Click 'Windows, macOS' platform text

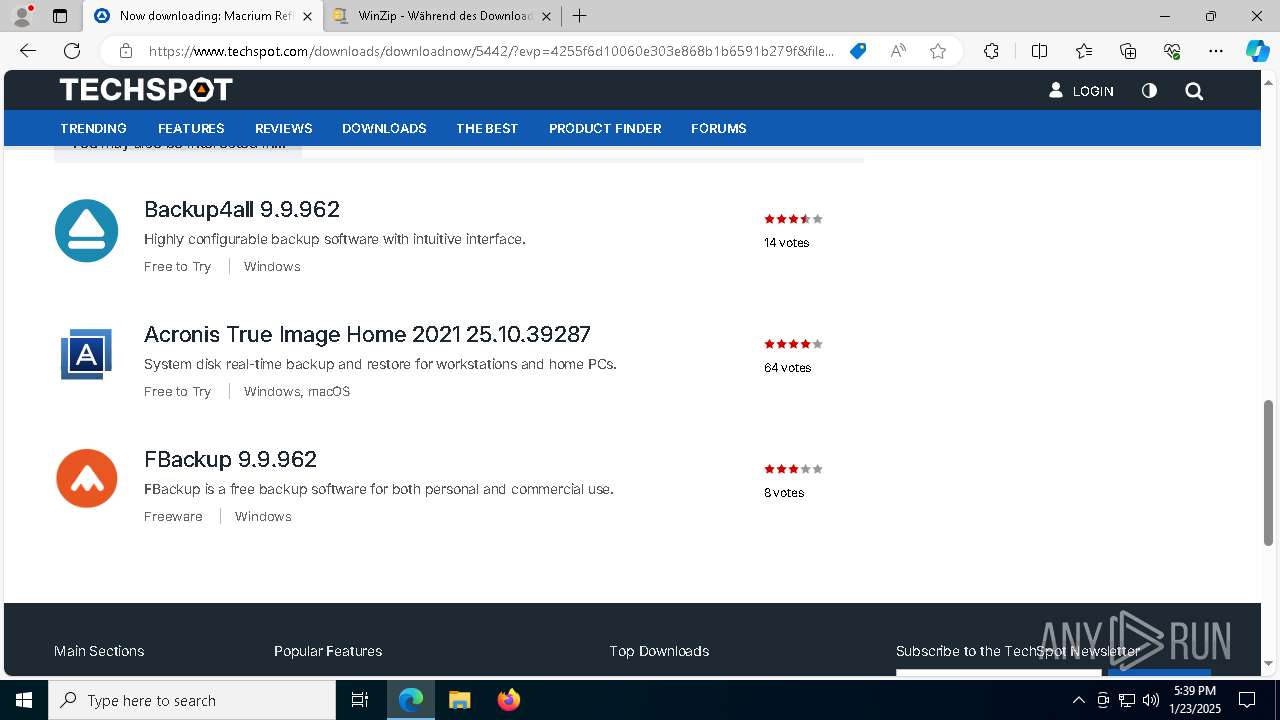[297, 392]
